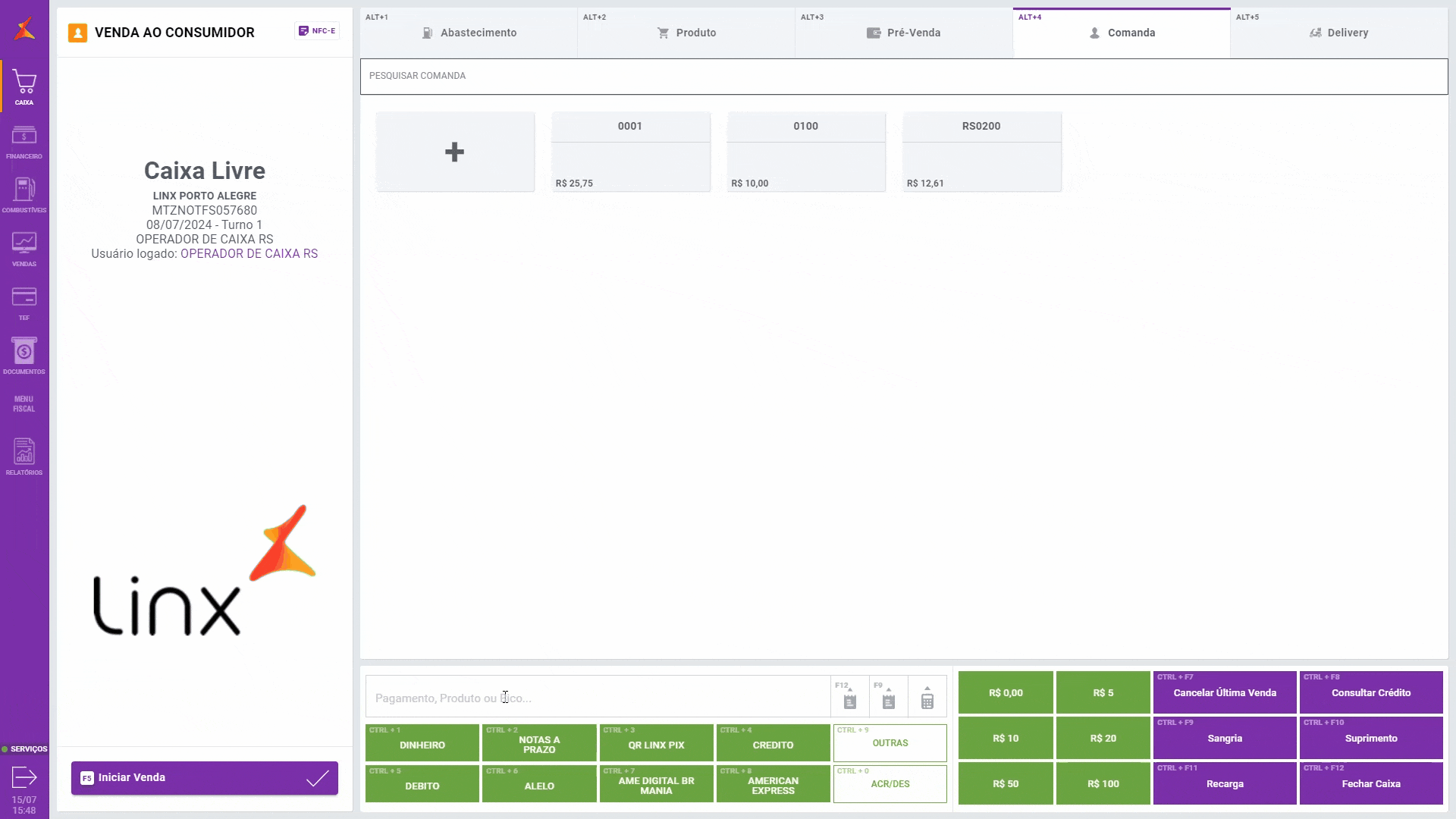The image size is (1456, 819).
Task: Select DINHEIRO payment method
Action: [x=422, y=744]
